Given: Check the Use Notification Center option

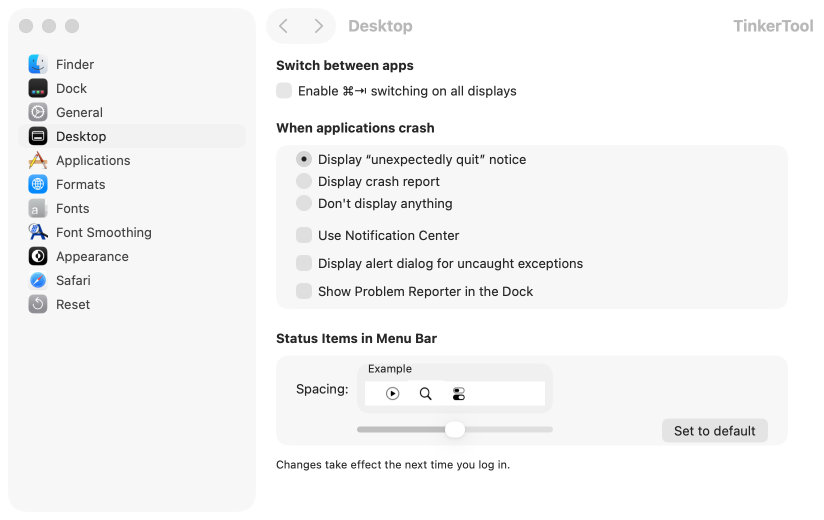Looking at the screenshot, I should pyautogui.click(x=304, y=235).
